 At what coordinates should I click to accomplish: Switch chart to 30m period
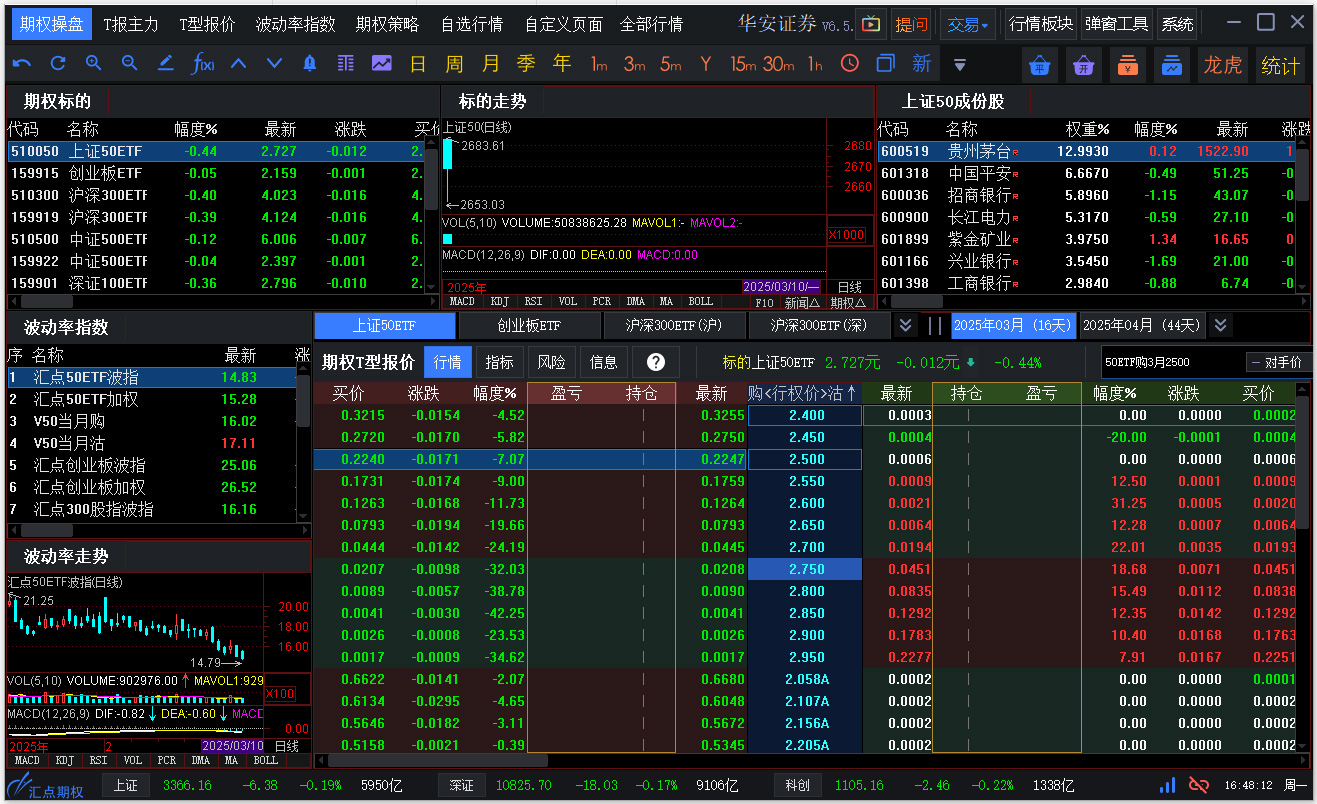[x=779, y=64]
